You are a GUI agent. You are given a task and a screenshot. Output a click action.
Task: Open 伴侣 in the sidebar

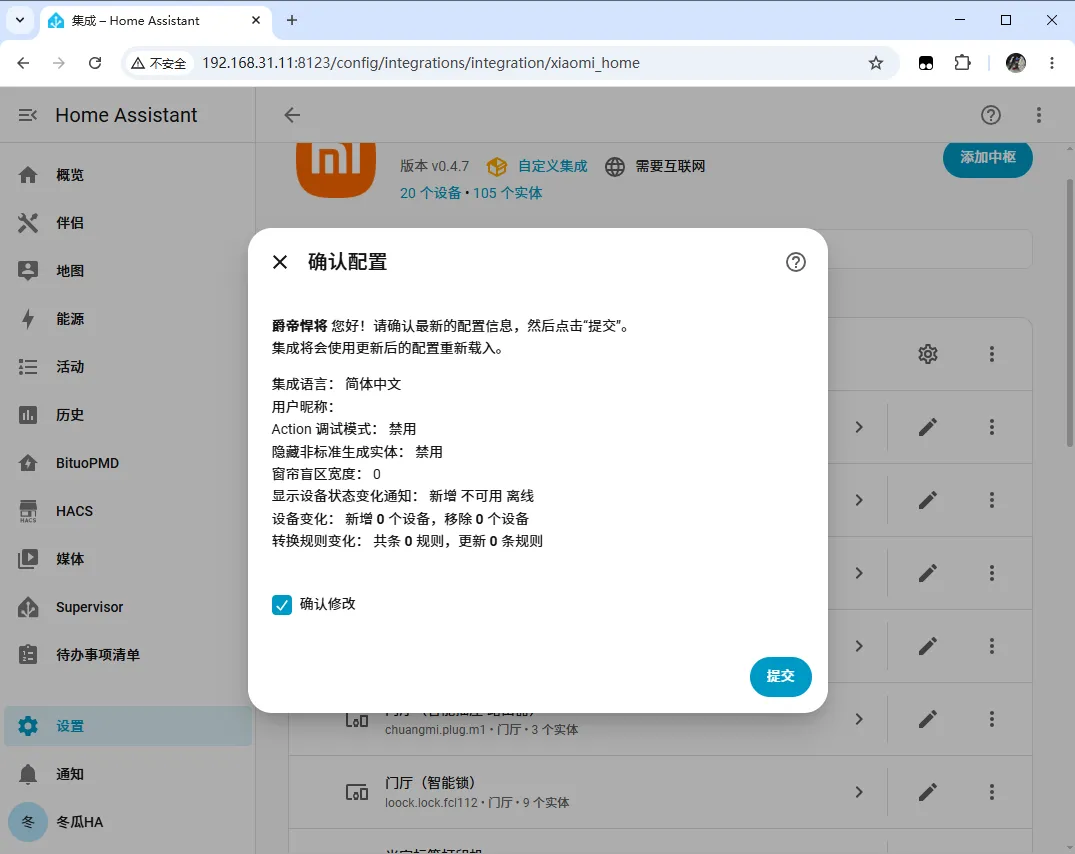tap(128, 223)
